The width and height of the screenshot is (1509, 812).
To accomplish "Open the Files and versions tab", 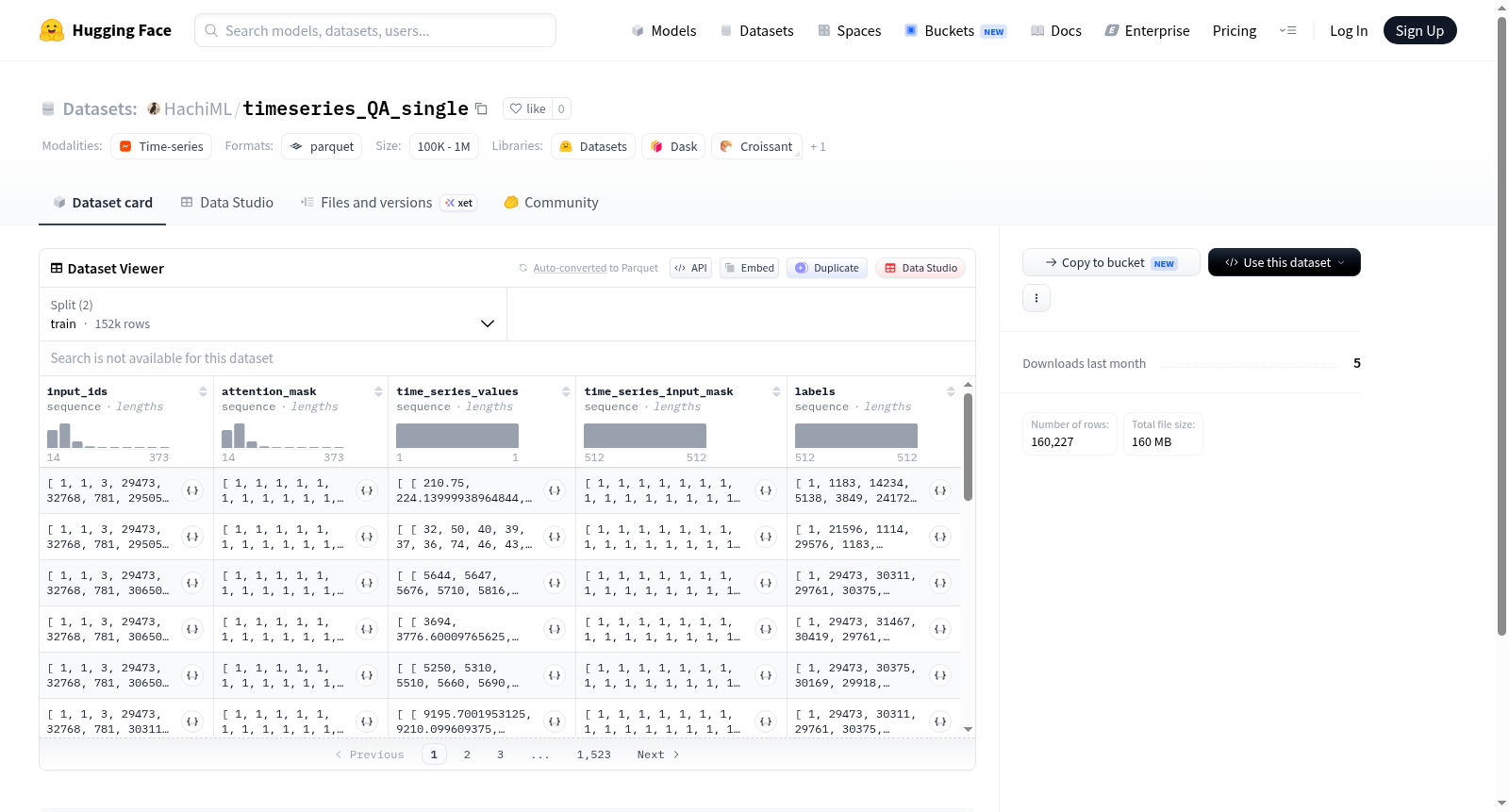I will [x=389, y=203].
